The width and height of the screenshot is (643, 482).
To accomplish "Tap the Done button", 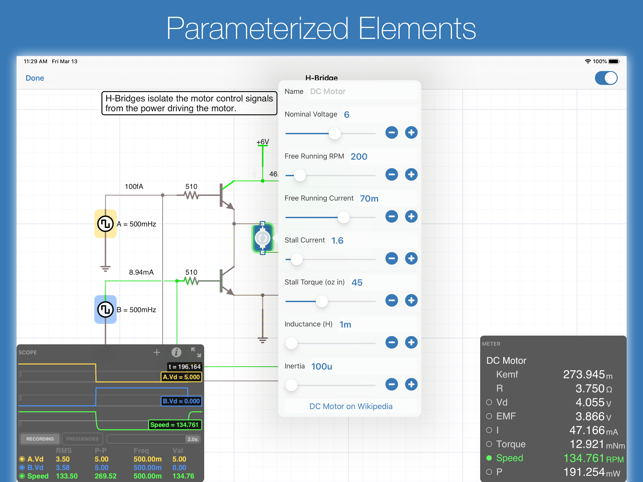I will coord(34,78).
